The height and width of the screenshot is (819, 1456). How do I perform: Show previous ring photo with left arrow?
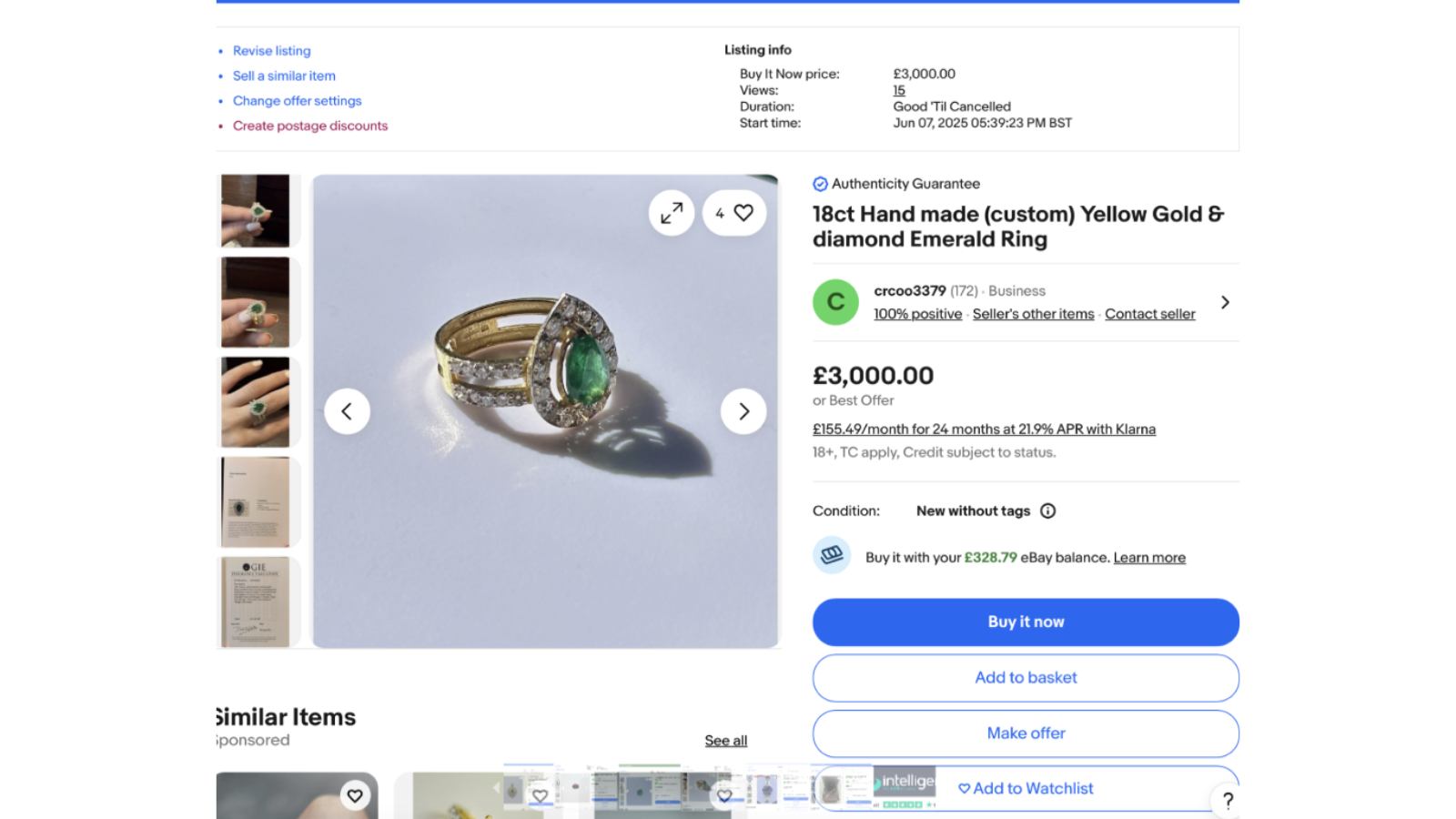coord(347,411)
